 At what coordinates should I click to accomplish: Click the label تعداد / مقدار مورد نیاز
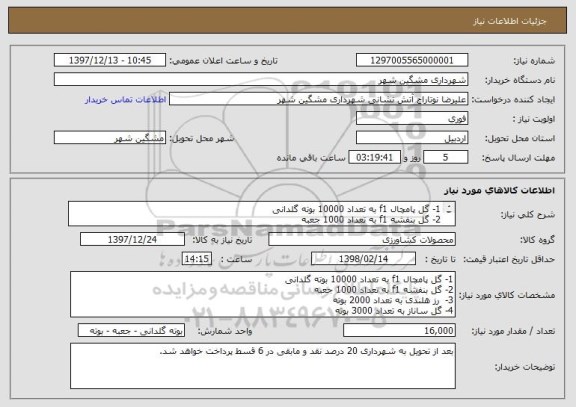[513, 331]
